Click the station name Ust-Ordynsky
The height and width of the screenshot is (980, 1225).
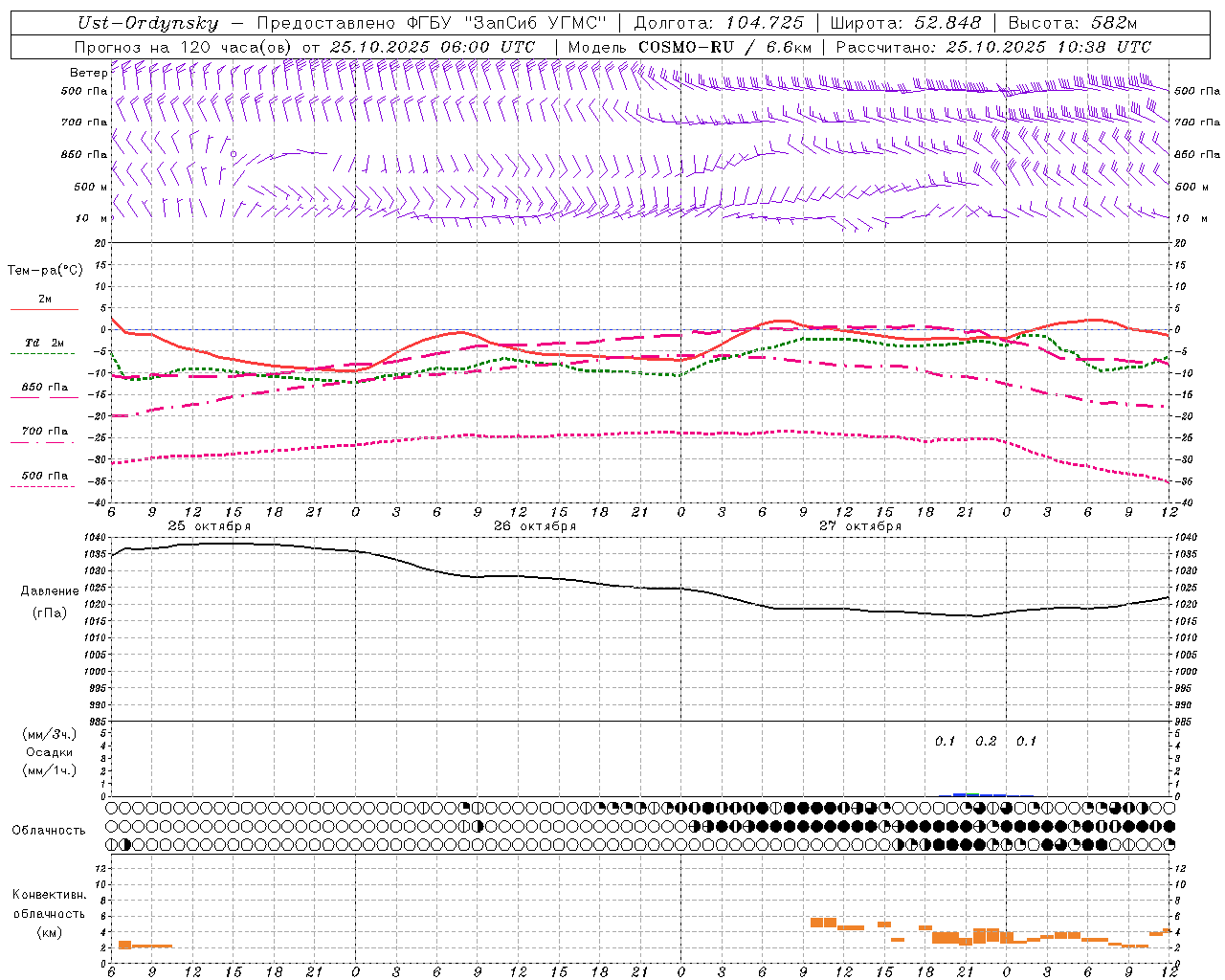point(148,23)
